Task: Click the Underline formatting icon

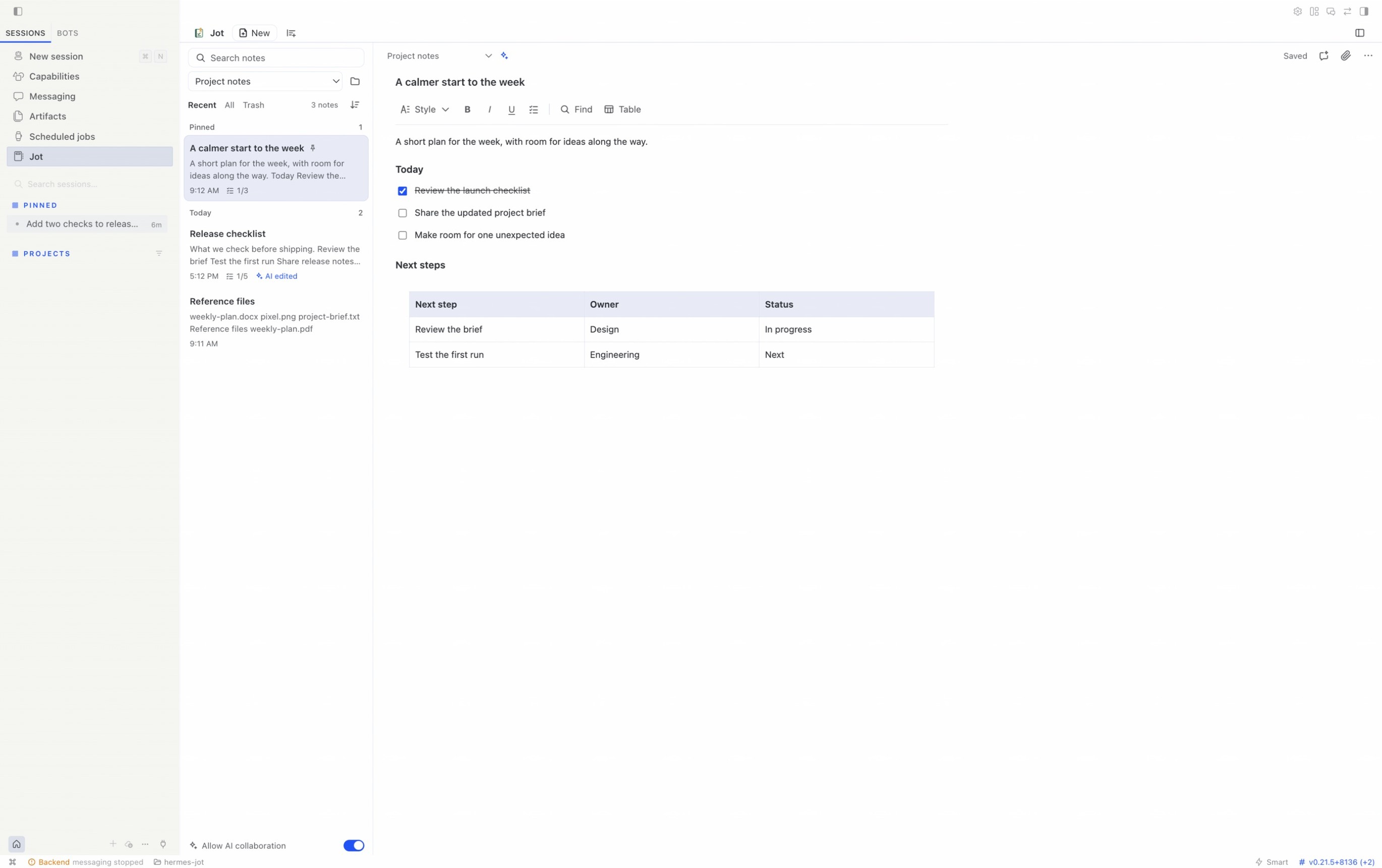Action: tap(511, 109)
